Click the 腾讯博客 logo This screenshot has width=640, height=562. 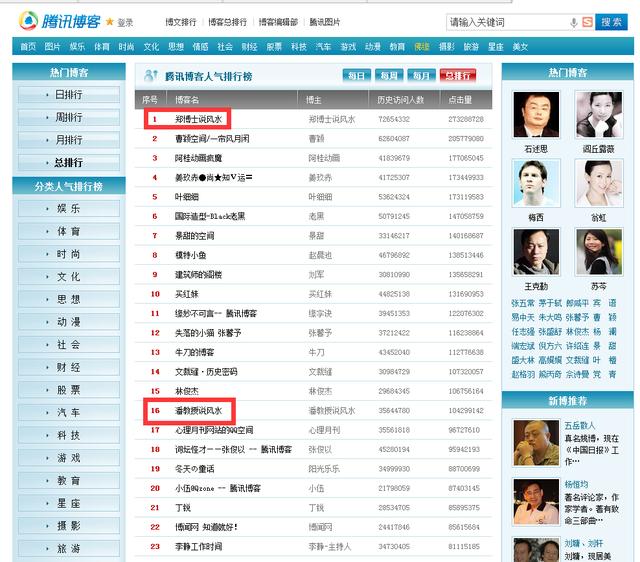click(60, 21)
